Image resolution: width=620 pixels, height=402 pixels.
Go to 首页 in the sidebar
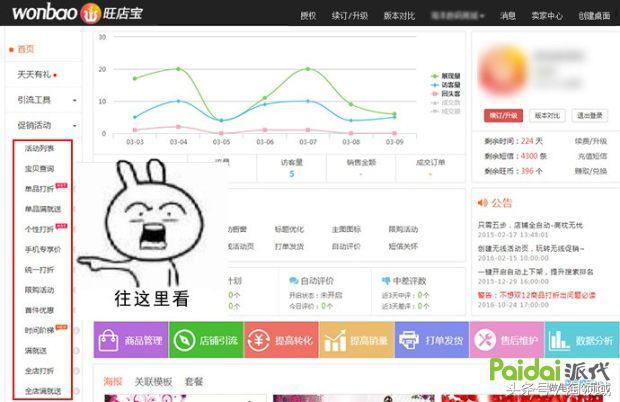pyautogui.click(x=26, y=49)
